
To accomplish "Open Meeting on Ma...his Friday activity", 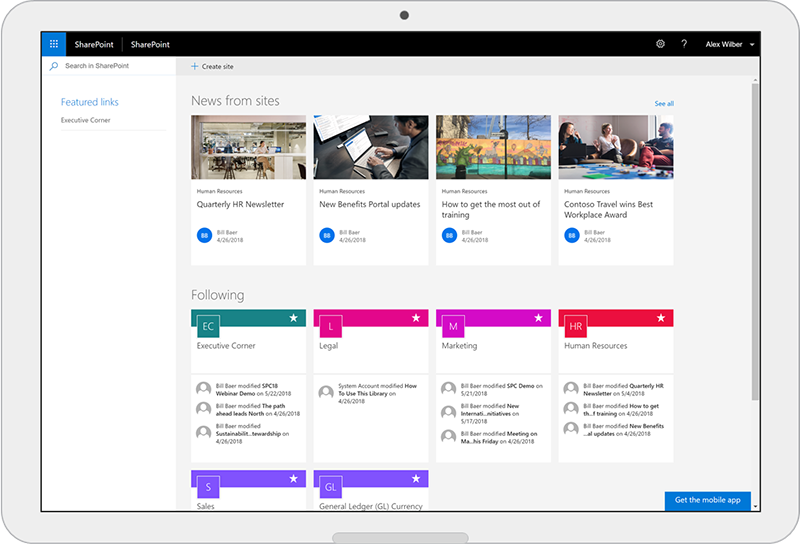I will 499,437.
